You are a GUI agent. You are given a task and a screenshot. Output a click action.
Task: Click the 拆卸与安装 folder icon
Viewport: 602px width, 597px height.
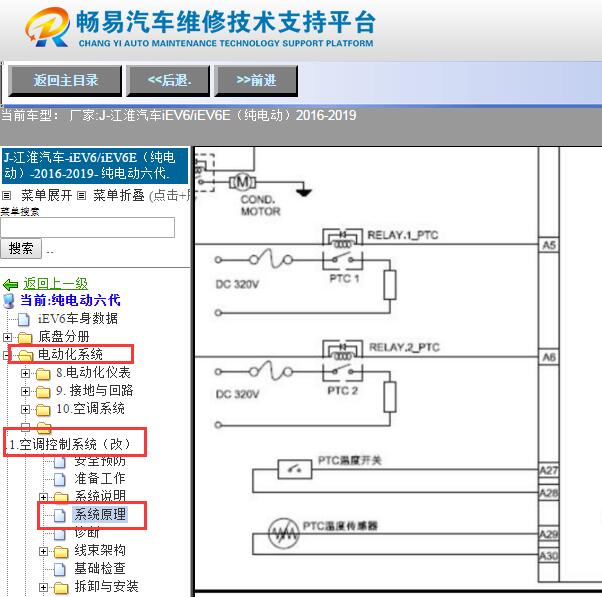[x=61, y=588]
